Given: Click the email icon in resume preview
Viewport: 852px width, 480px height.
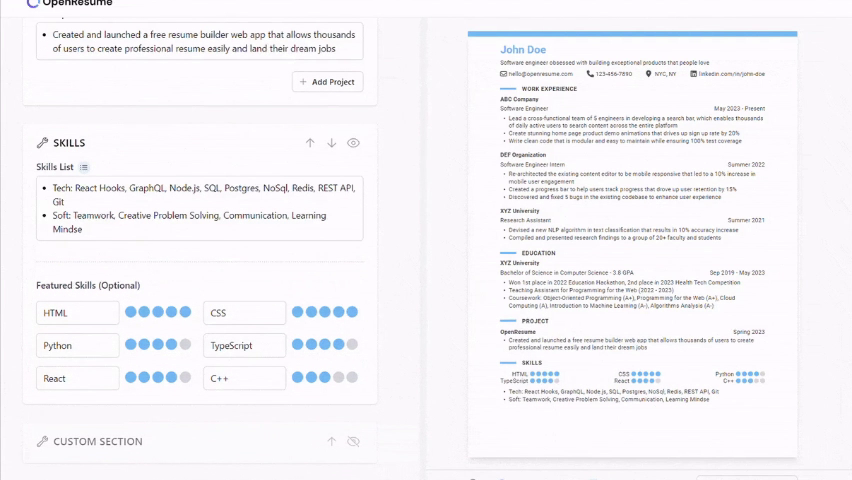Looking at the screenshot, I should point(503,74).
